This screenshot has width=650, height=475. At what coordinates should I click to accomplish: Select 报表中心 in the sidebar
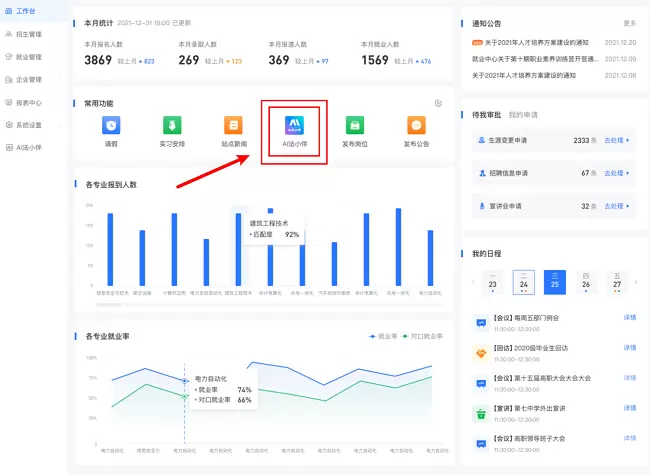tap(28, 102)
